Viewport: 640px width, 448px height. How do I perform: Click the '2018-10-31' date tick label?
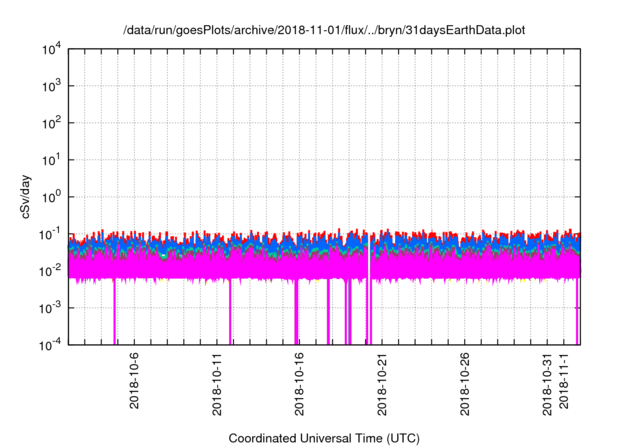click(547, 384)
